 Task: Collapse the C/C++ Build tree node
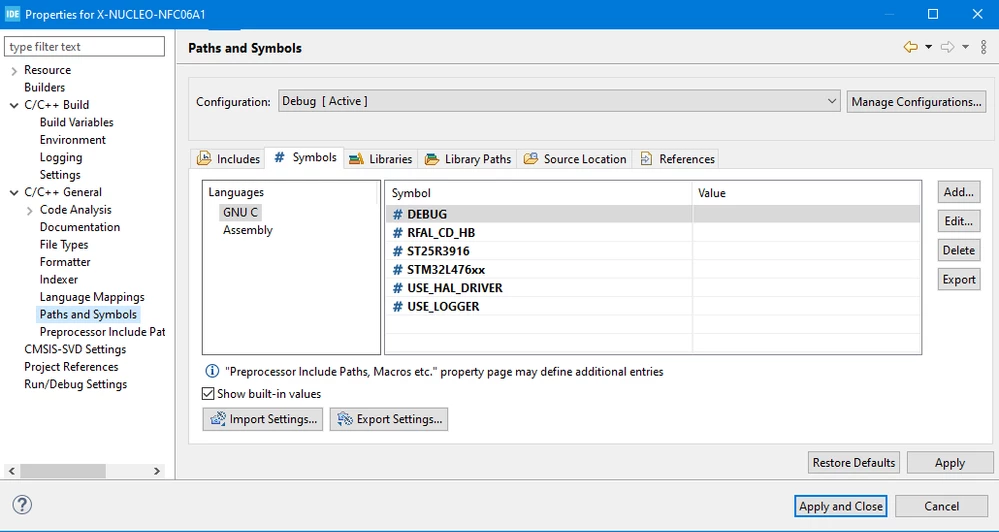point(14,105)
